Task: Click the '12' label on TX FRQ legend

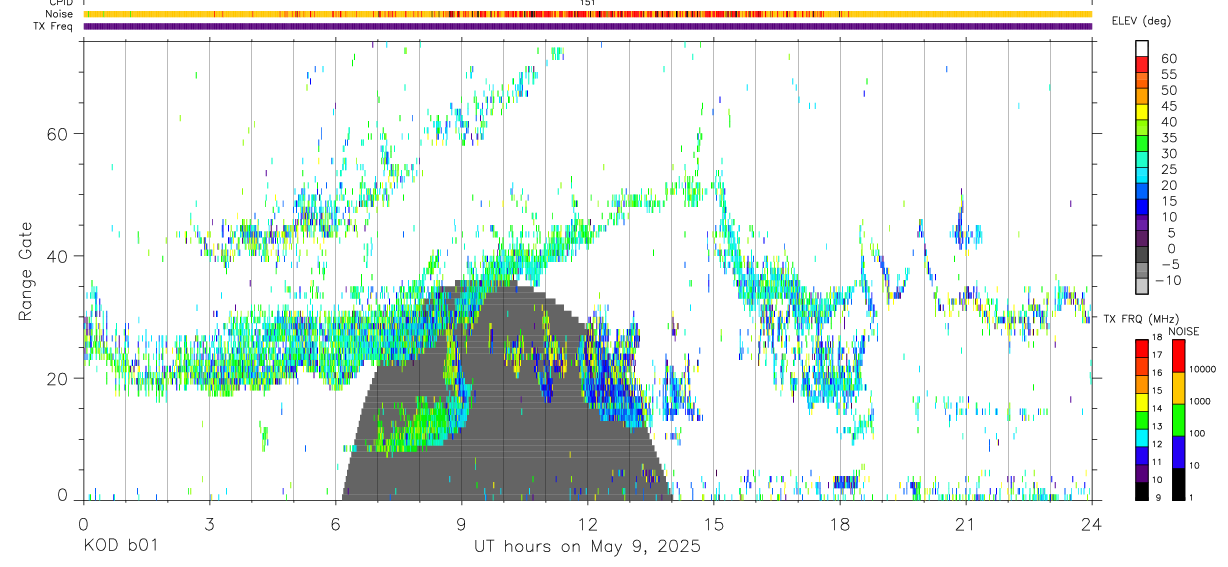Action: [x=1157, y=444]
